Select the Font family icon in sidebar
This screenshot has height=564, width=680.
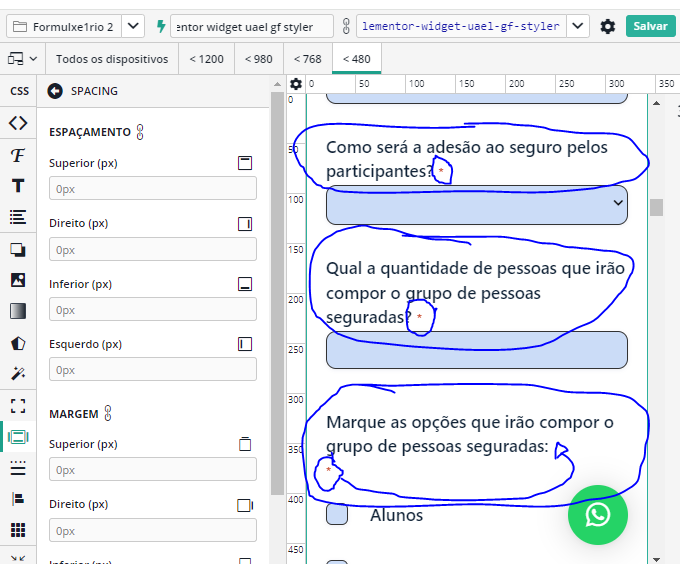point(18,155)
